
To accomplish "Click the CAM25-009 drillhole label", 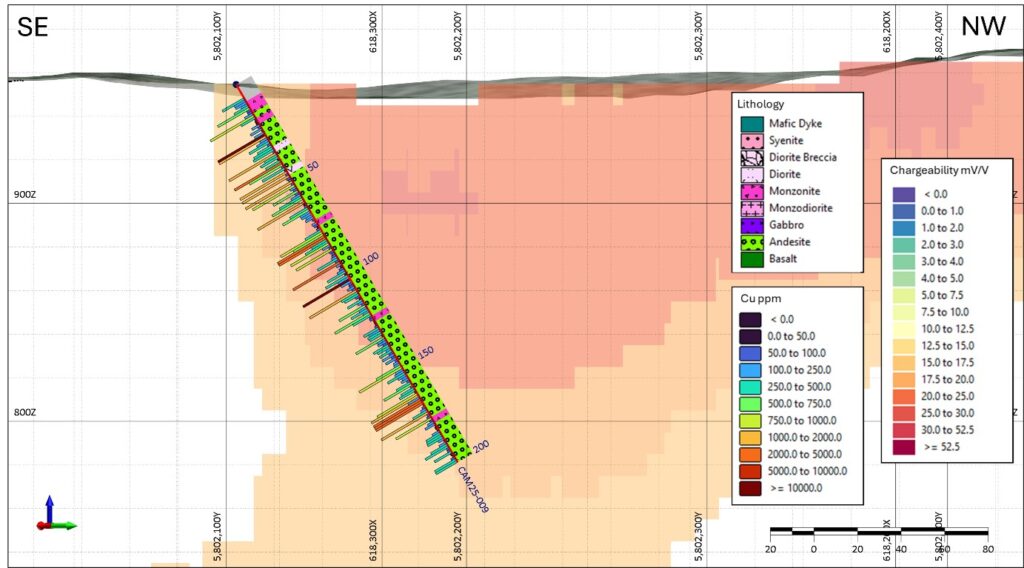I will coord(477,490).
